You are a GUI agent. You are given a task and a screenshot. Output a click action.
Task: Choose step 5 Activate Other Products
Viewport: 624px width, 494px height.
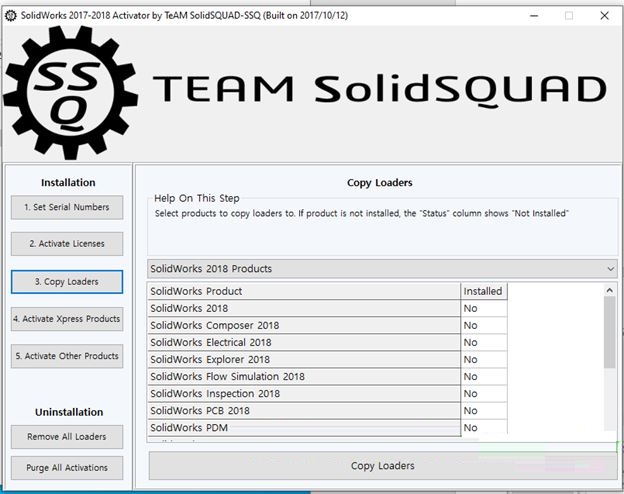click(67, 356)
